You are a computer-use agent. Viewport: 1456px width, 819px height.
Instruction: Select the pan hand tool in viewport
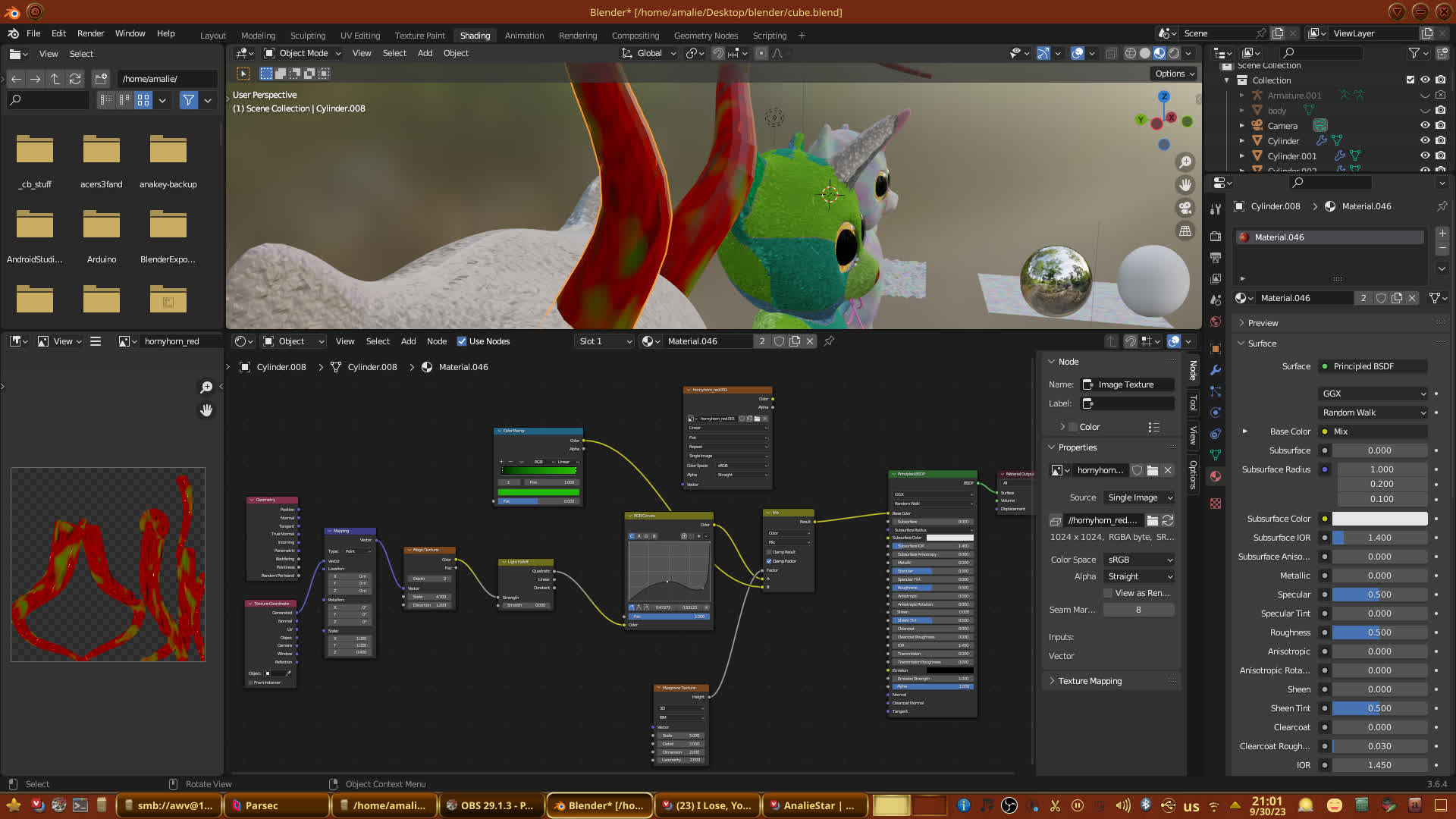[1185, 185]
